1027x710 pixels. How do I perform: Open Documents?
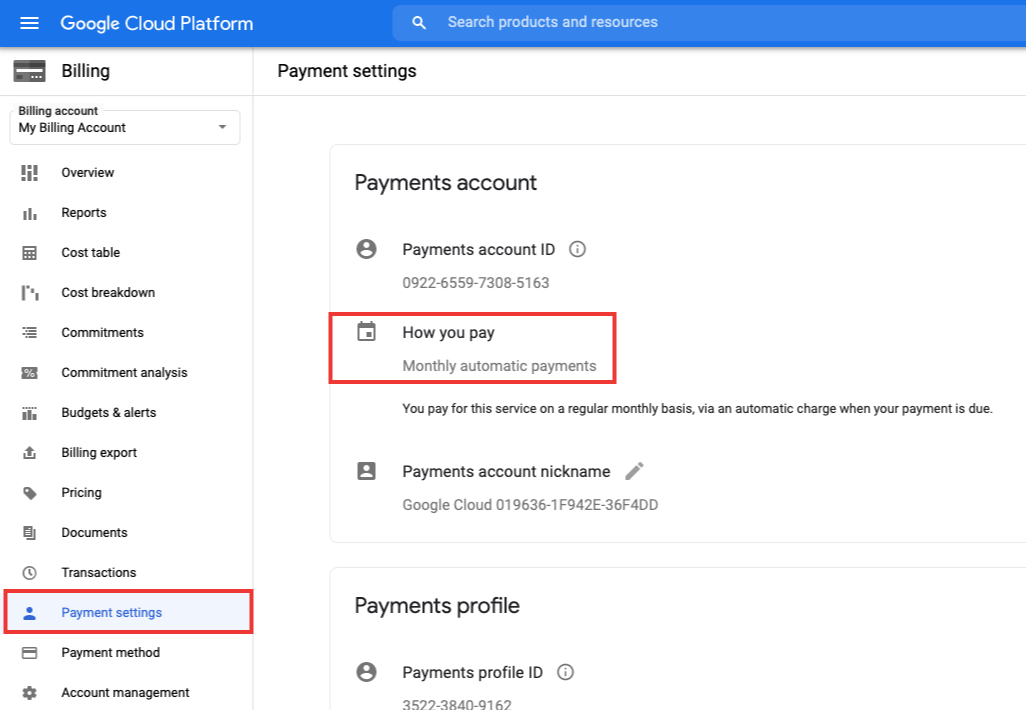click(x=94, y=532)
